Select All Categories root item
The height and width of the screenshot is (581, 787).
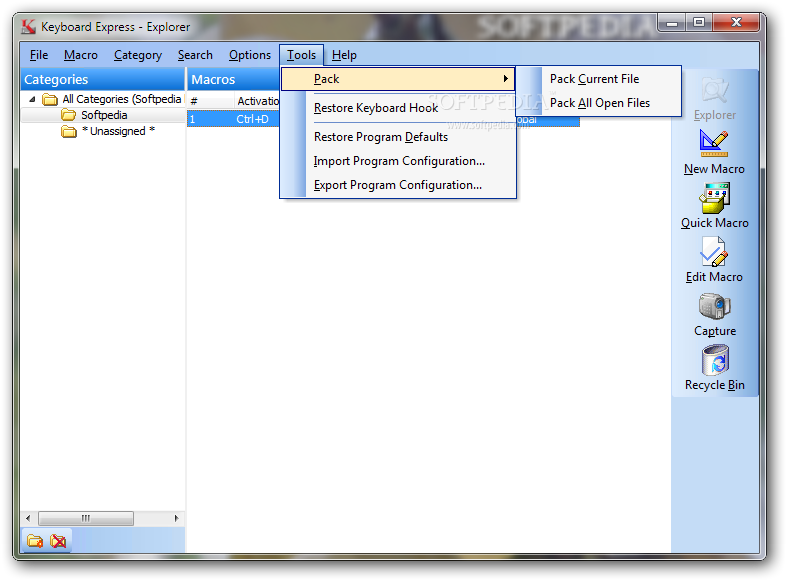[x=121, y=99]
